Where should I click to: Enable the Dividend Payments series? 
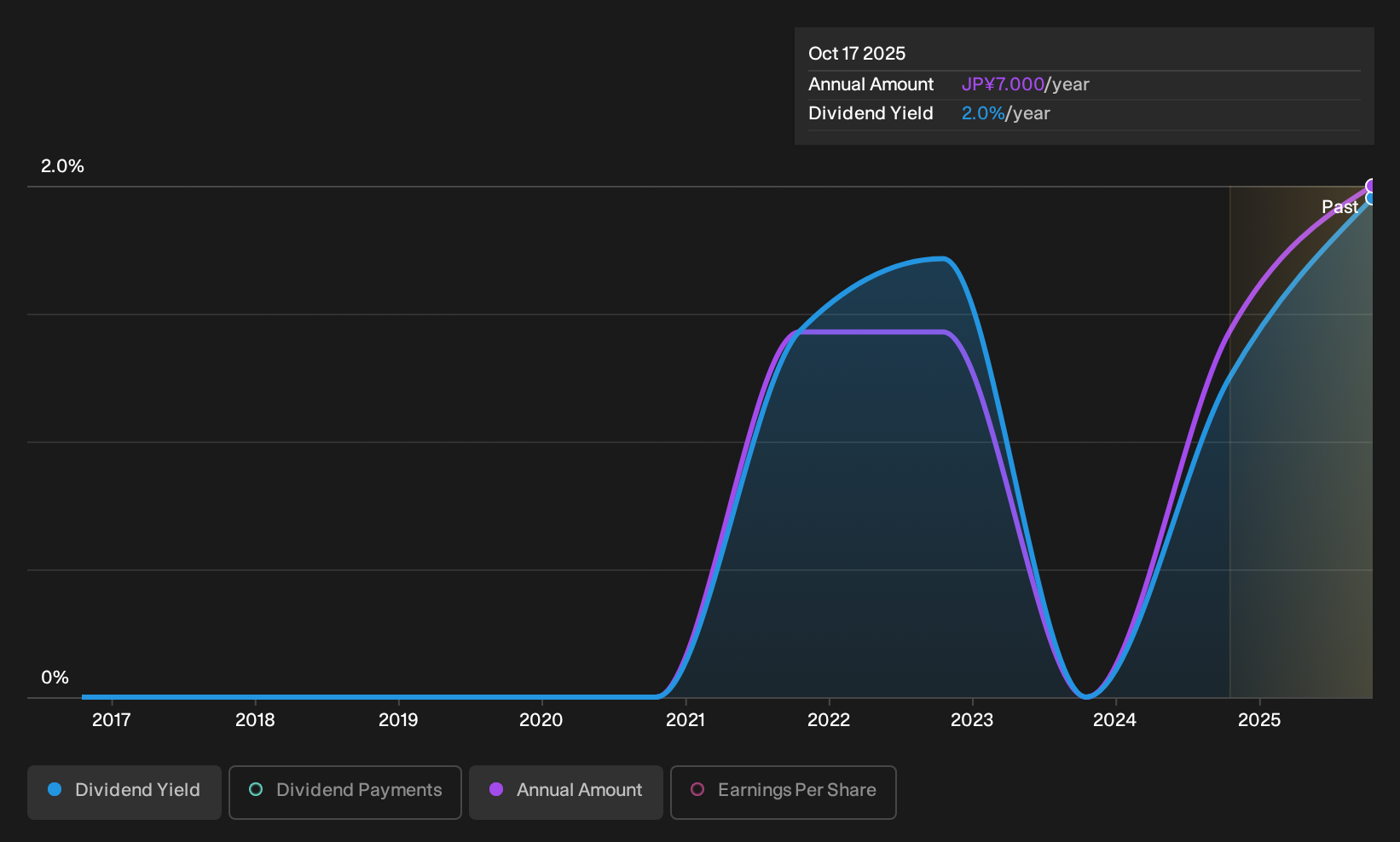click(x=345, y=793)
